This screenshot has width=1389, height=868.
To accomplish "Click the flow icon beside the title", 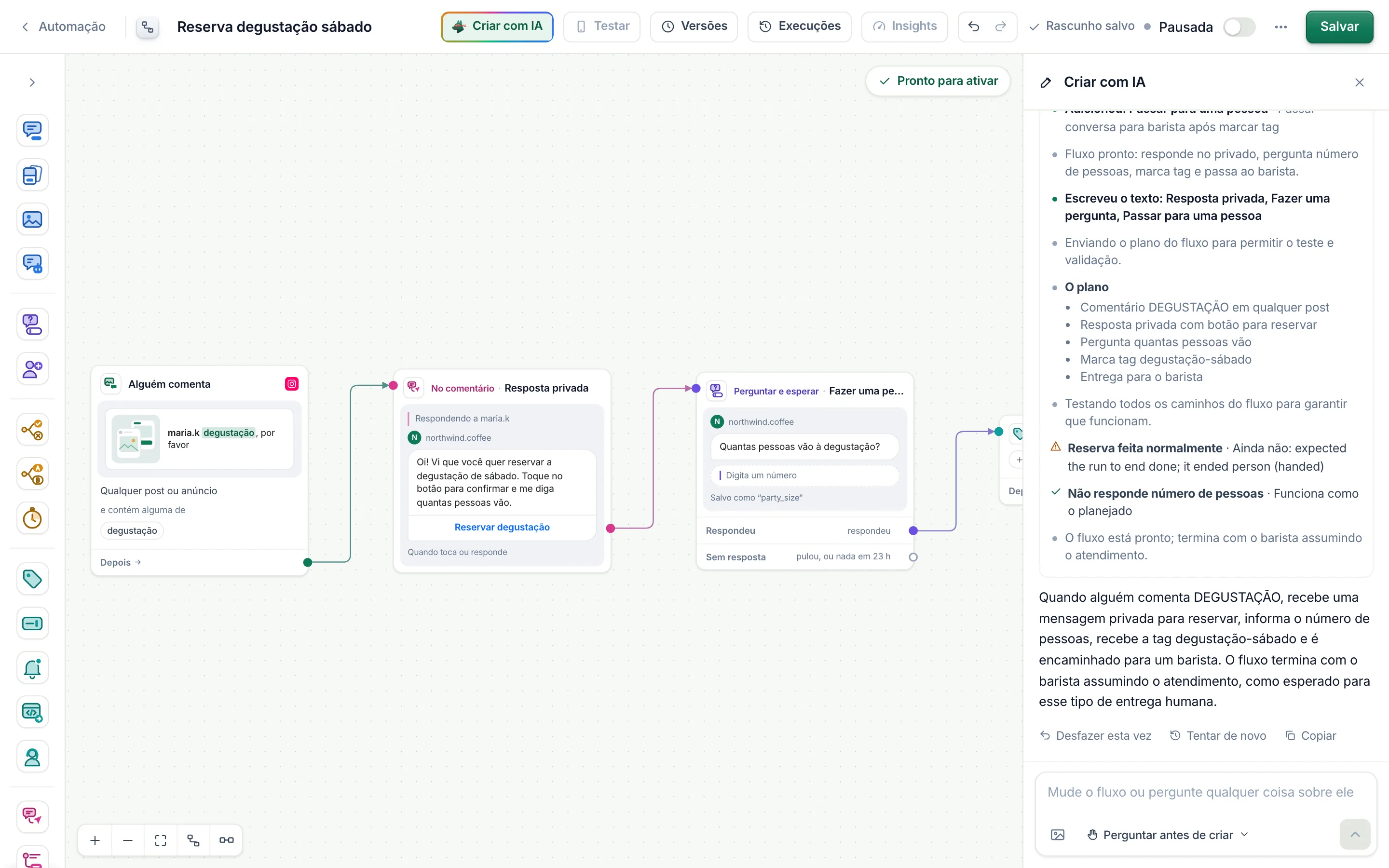I will 148,27.
